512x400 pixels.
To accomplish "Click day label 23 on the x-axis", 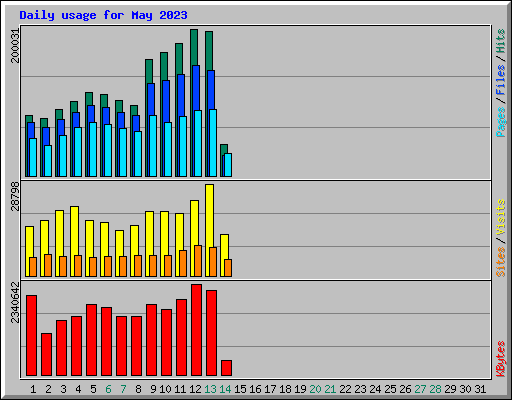I will tap(360, 389).
